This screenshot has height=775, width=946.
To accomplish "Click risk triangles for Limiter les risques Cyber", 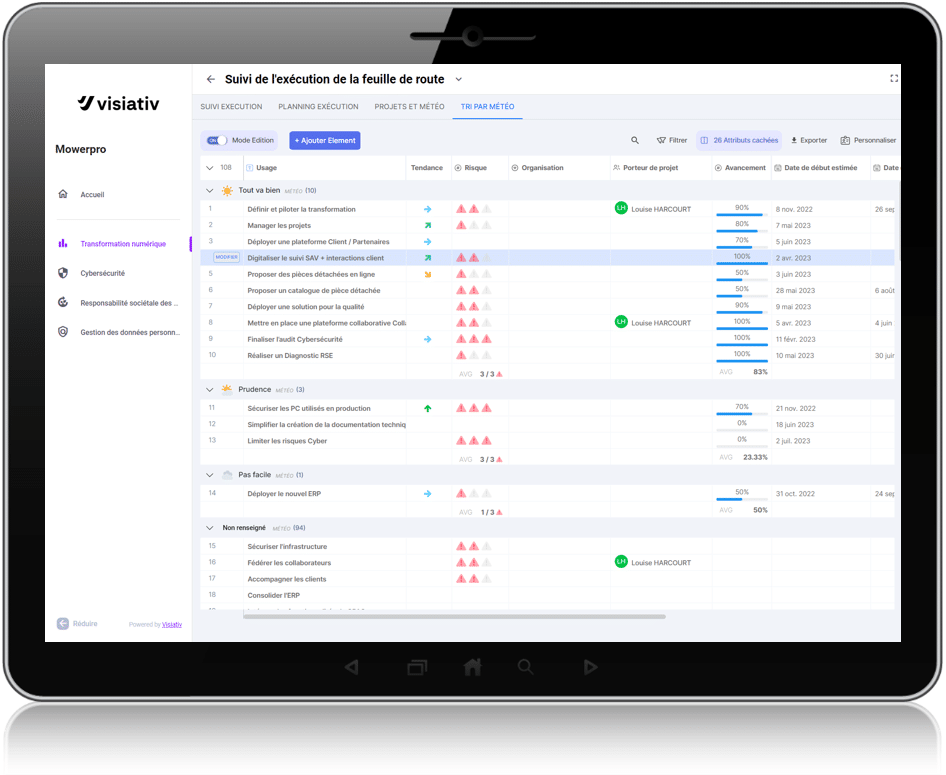I will [x=474, y=441].
